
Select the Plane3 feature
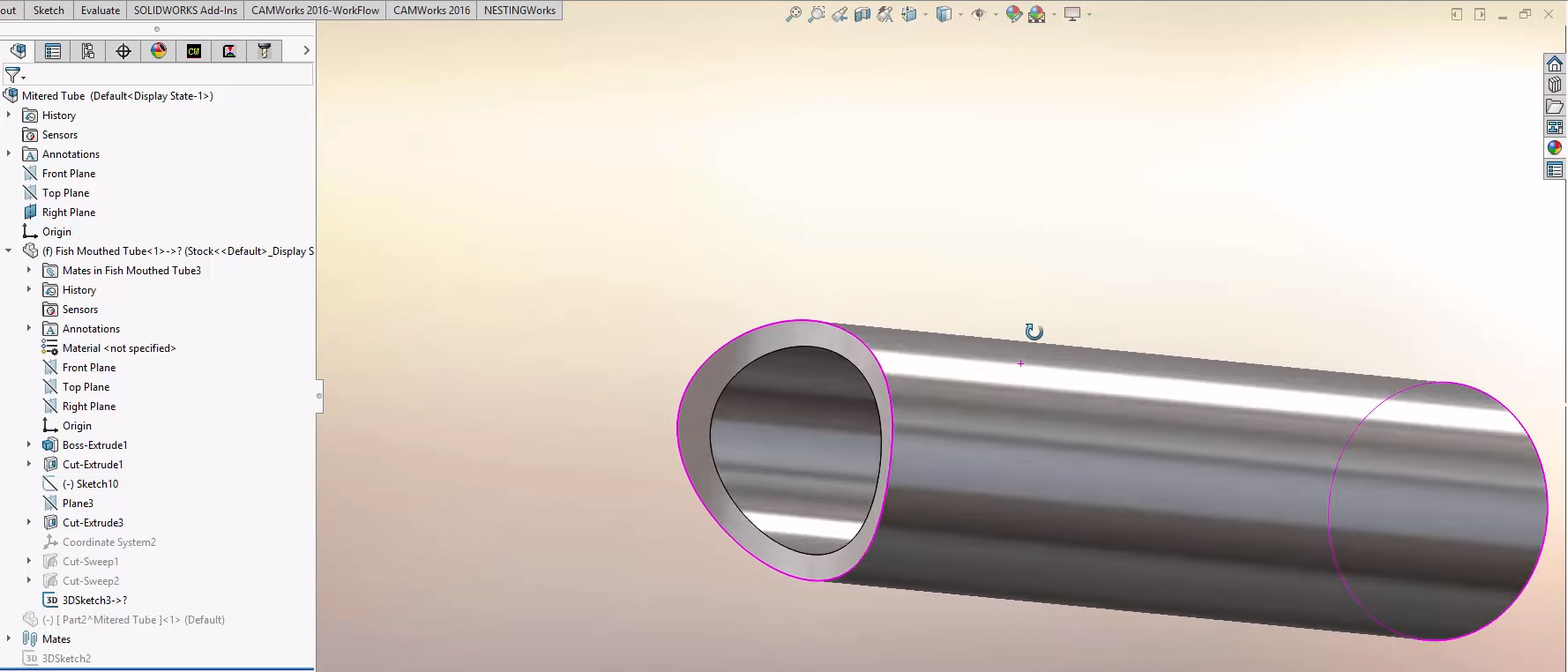(78, 504)
